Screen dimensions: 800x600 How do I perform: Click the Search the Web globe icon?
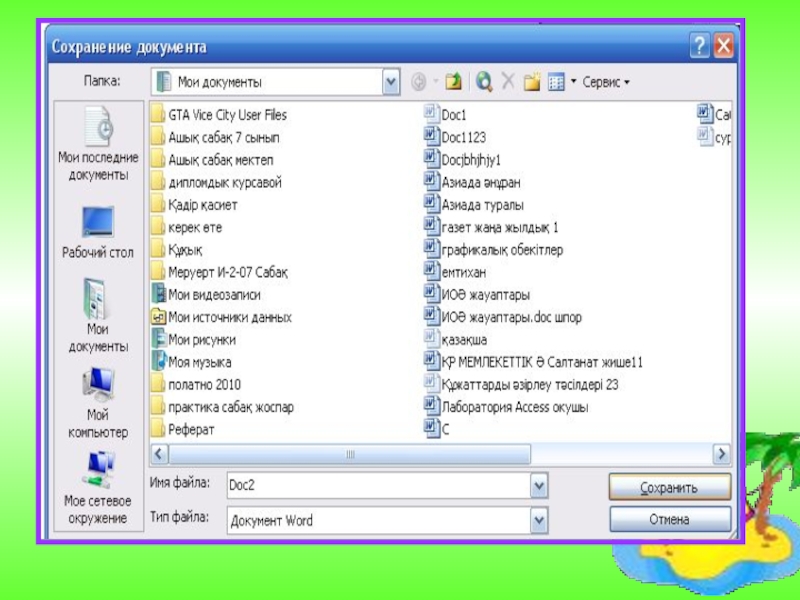click(x=484, y=82)
